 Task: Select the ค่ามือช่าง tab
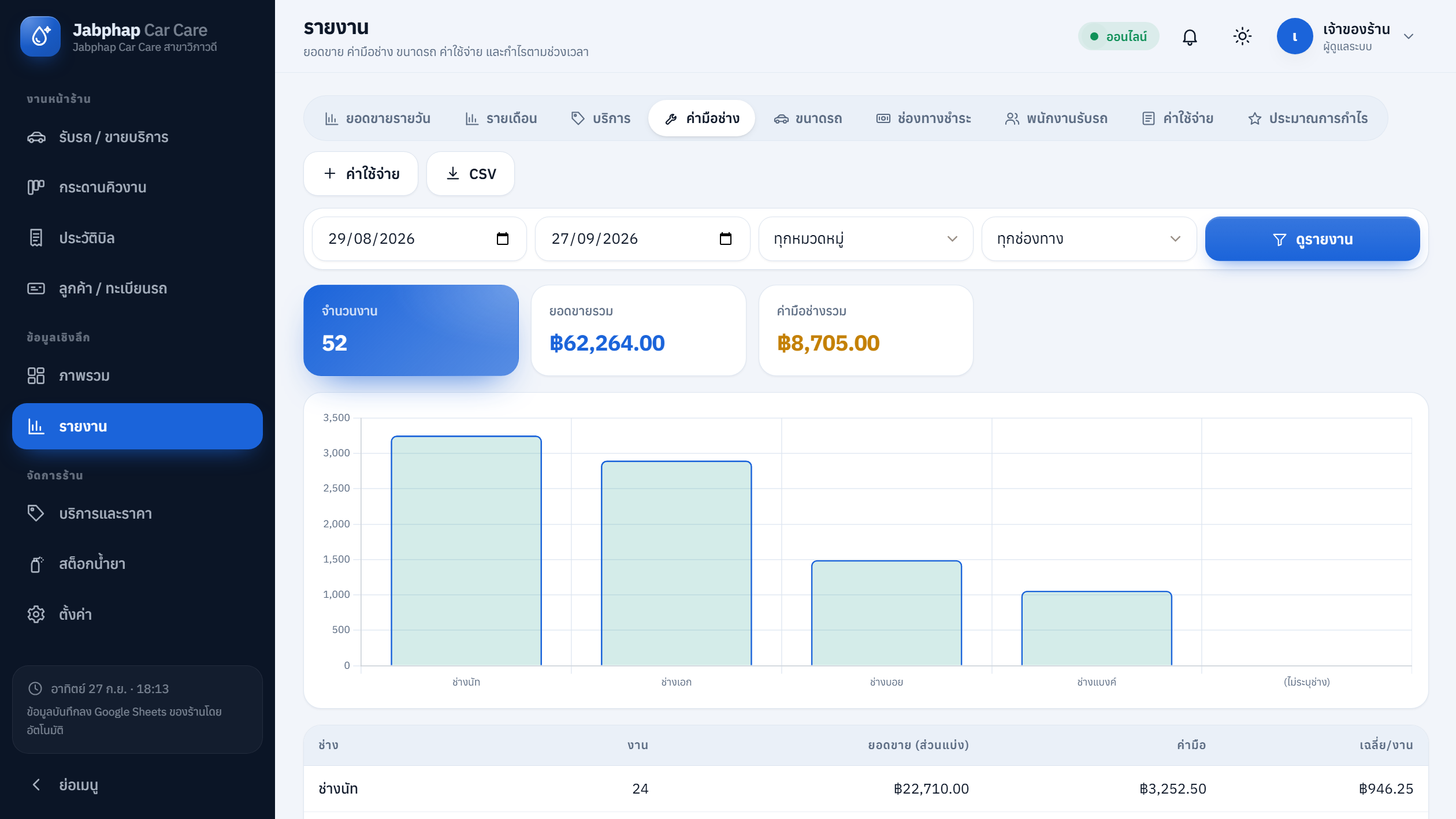701,118
